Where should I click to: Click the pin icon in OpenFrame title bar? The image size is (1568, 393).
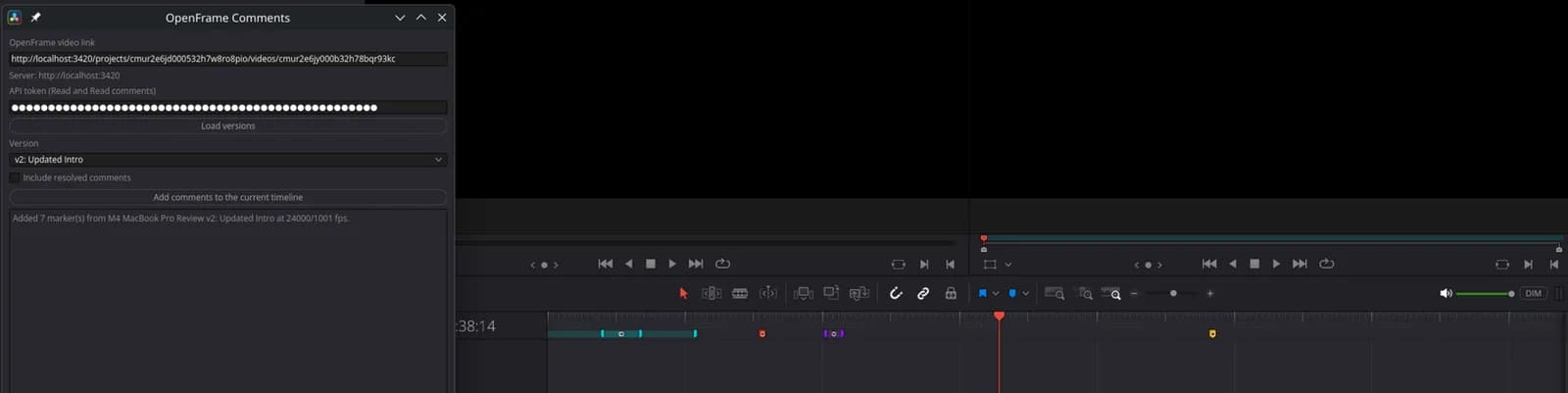click(x=36, y=18)
